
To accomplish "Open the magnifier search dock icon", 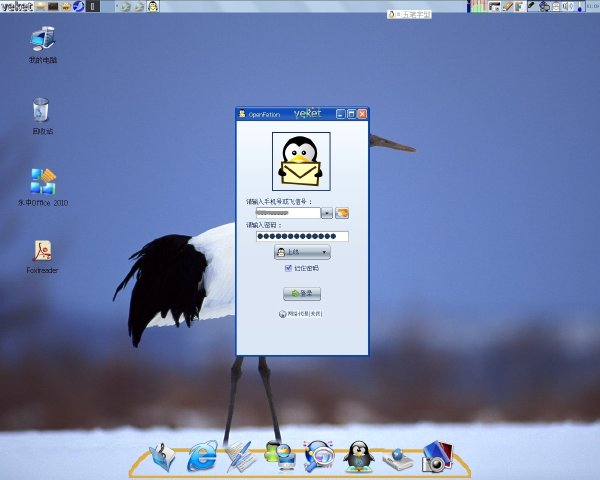I will pyautogui.click(x=319, y=455).
